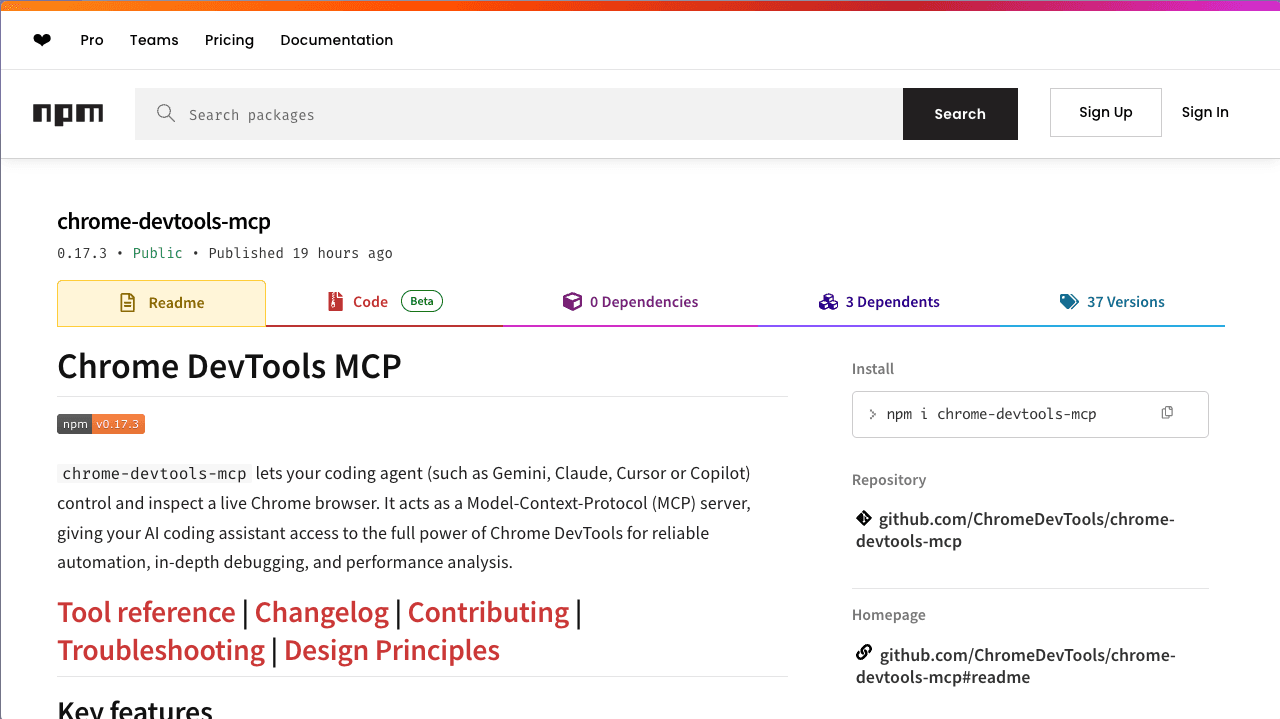Viewport: 1280px width, 719px height.
Task: Open Documentation in the top menu
Action: 336,40
